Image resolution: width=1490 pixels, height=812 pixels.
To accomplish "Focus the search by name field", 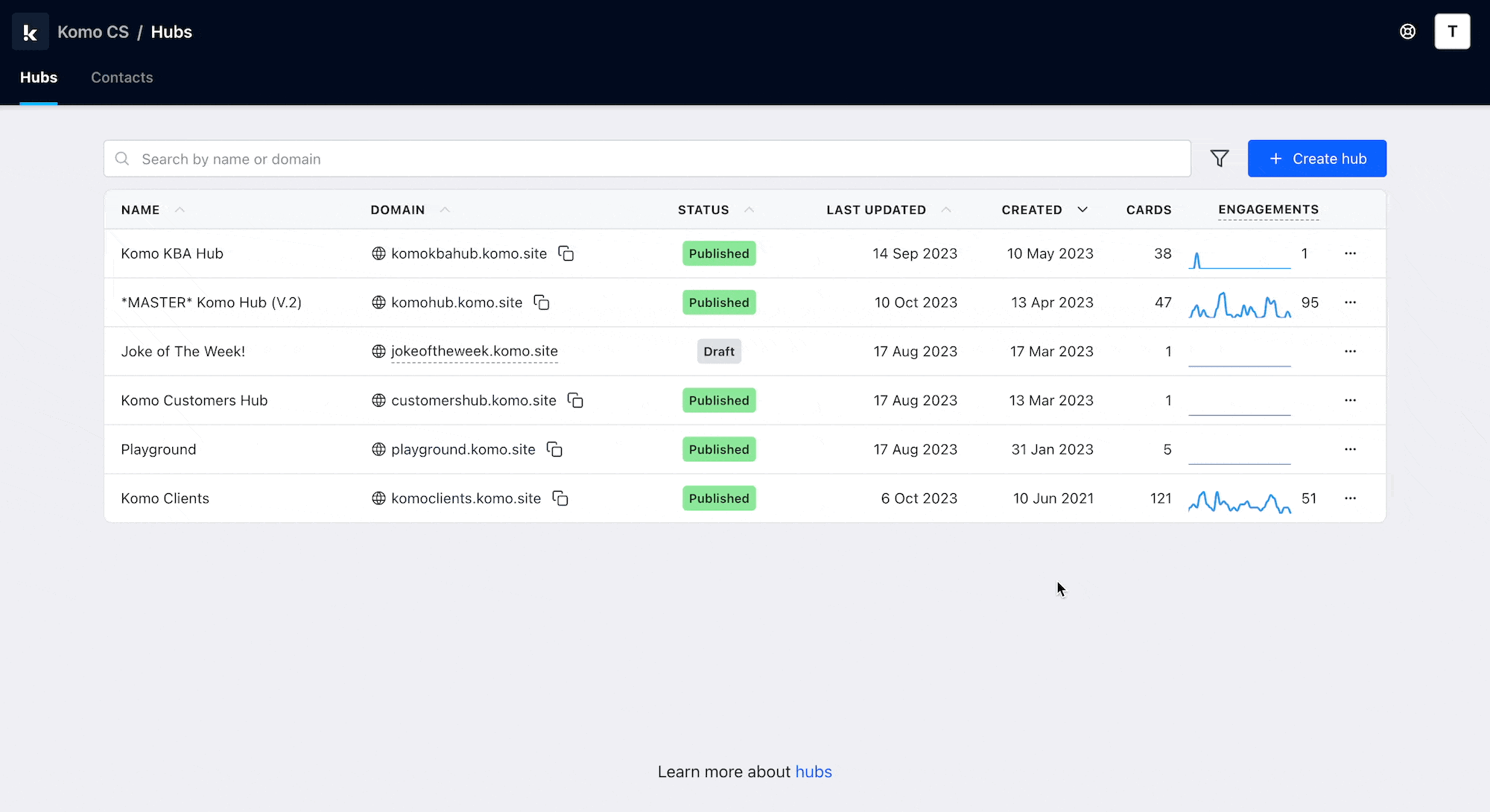I will click(647, 159).
